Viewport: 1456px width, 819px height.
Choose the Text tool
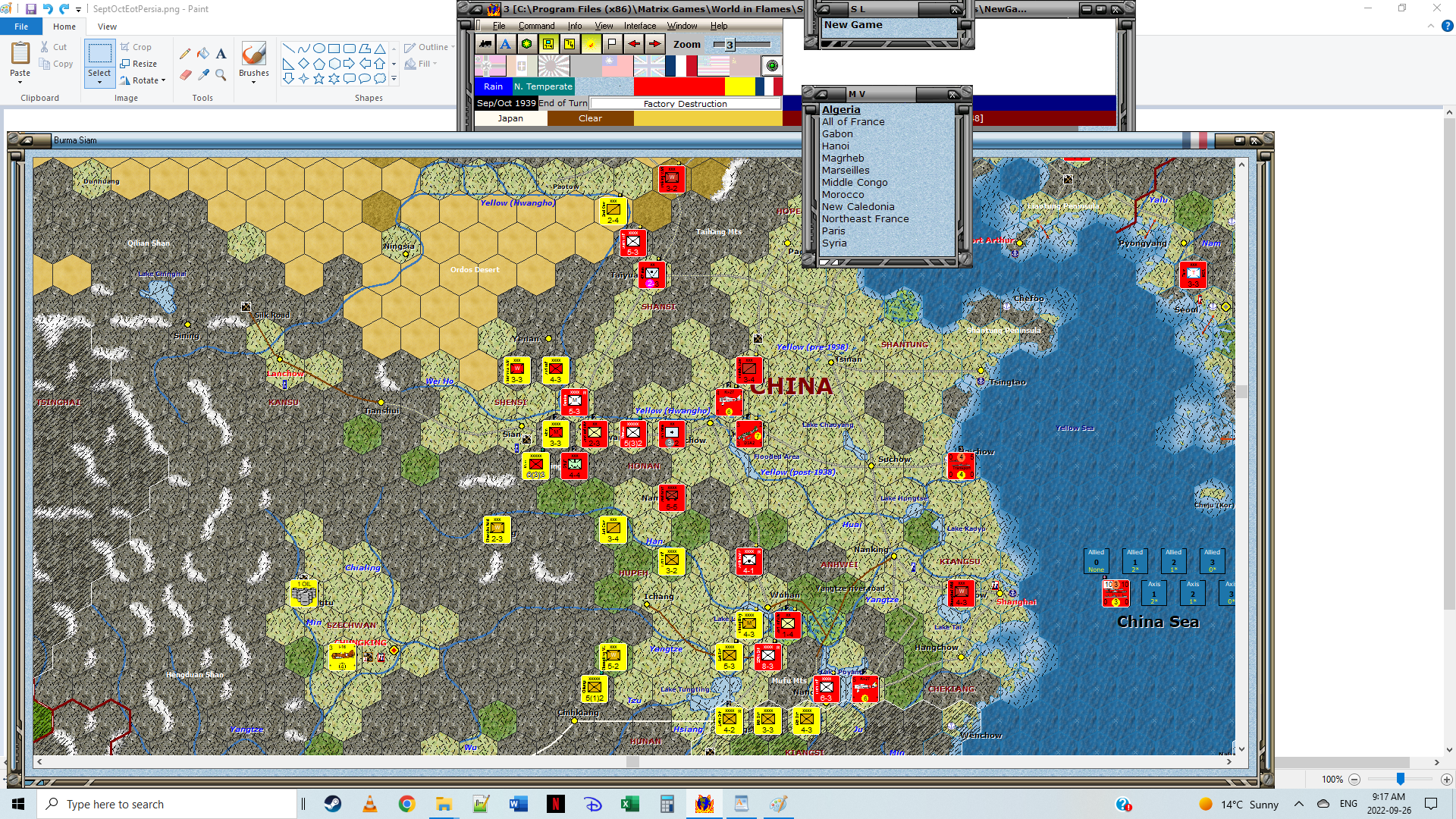(221, 54)
